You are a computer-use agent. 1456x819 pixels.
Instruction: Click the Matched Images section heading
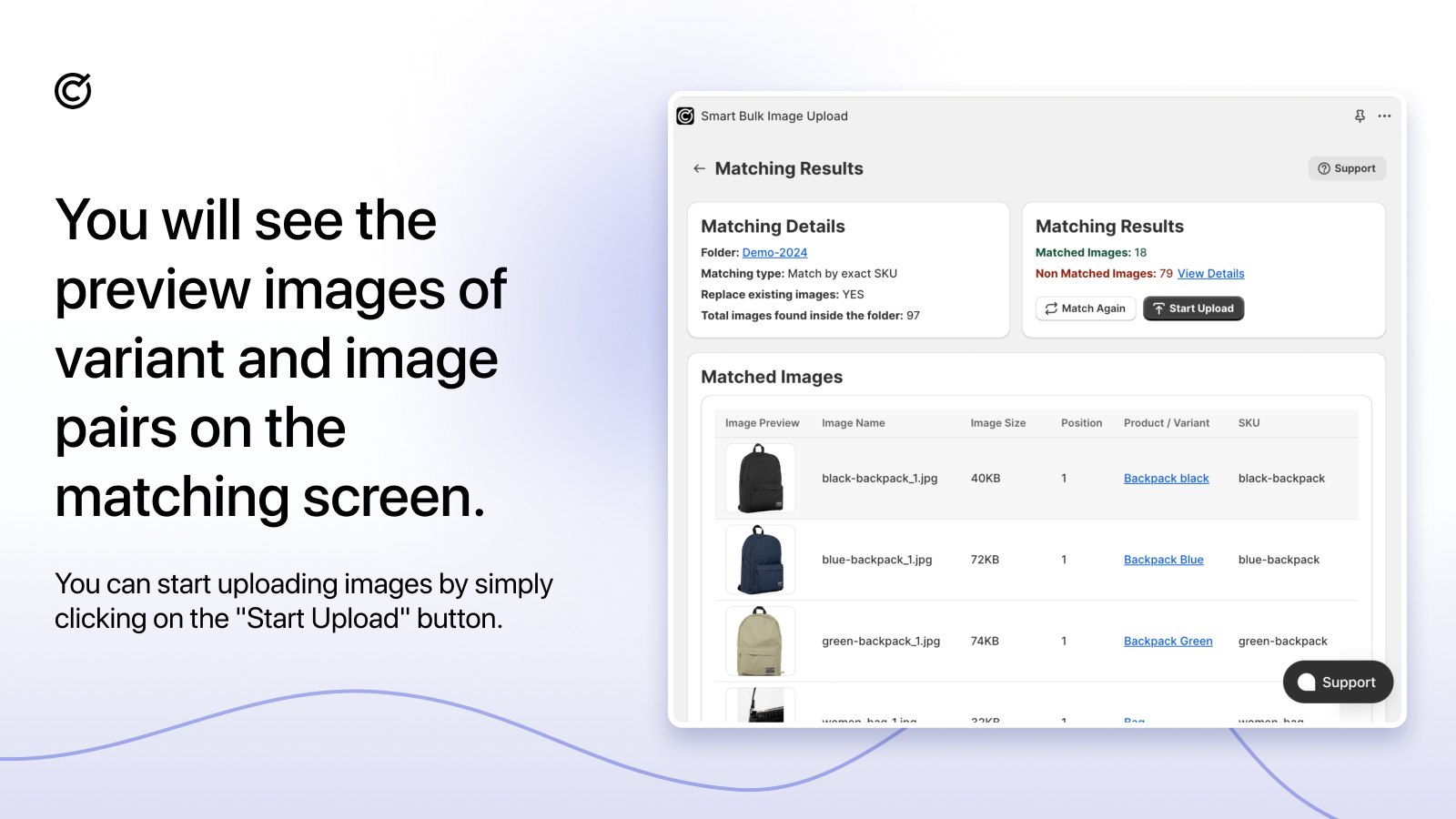[x=772, y=377]
